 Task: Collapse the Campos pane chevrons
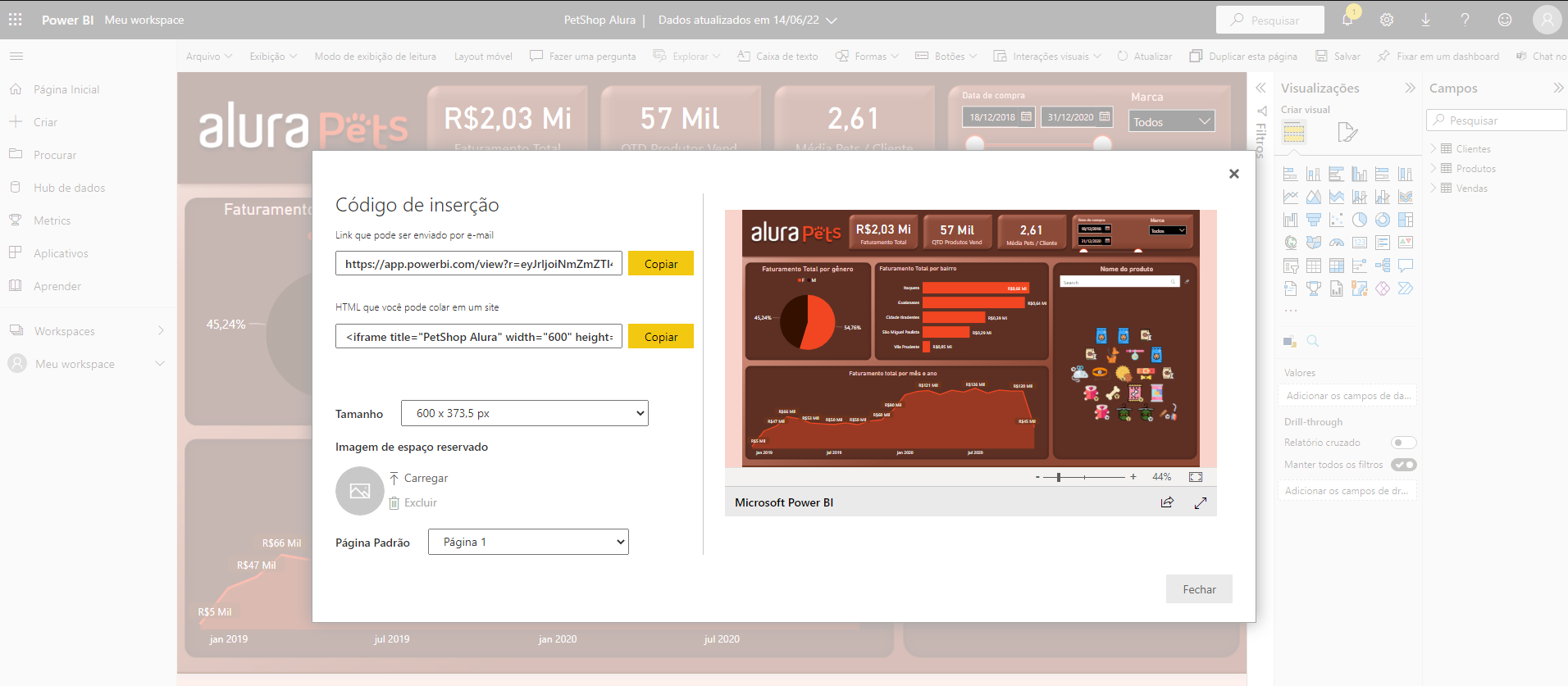point(1558,88)
